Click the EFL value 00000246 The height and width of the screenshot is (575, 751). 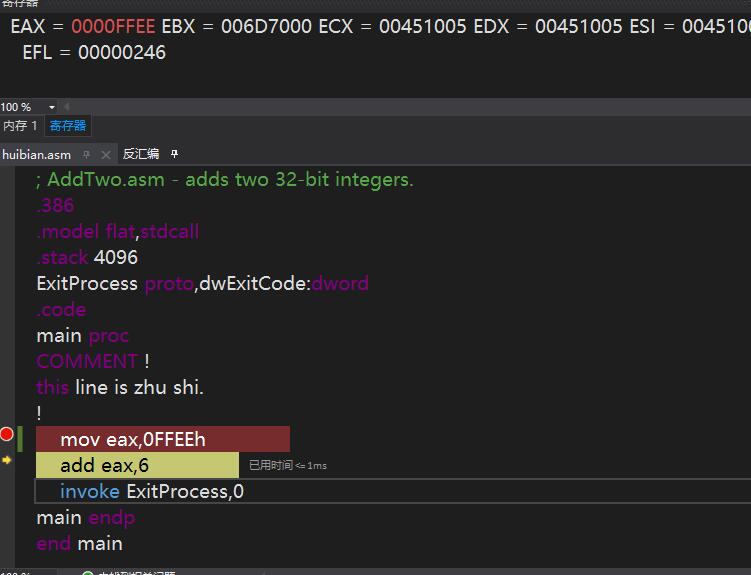(122, 53)
